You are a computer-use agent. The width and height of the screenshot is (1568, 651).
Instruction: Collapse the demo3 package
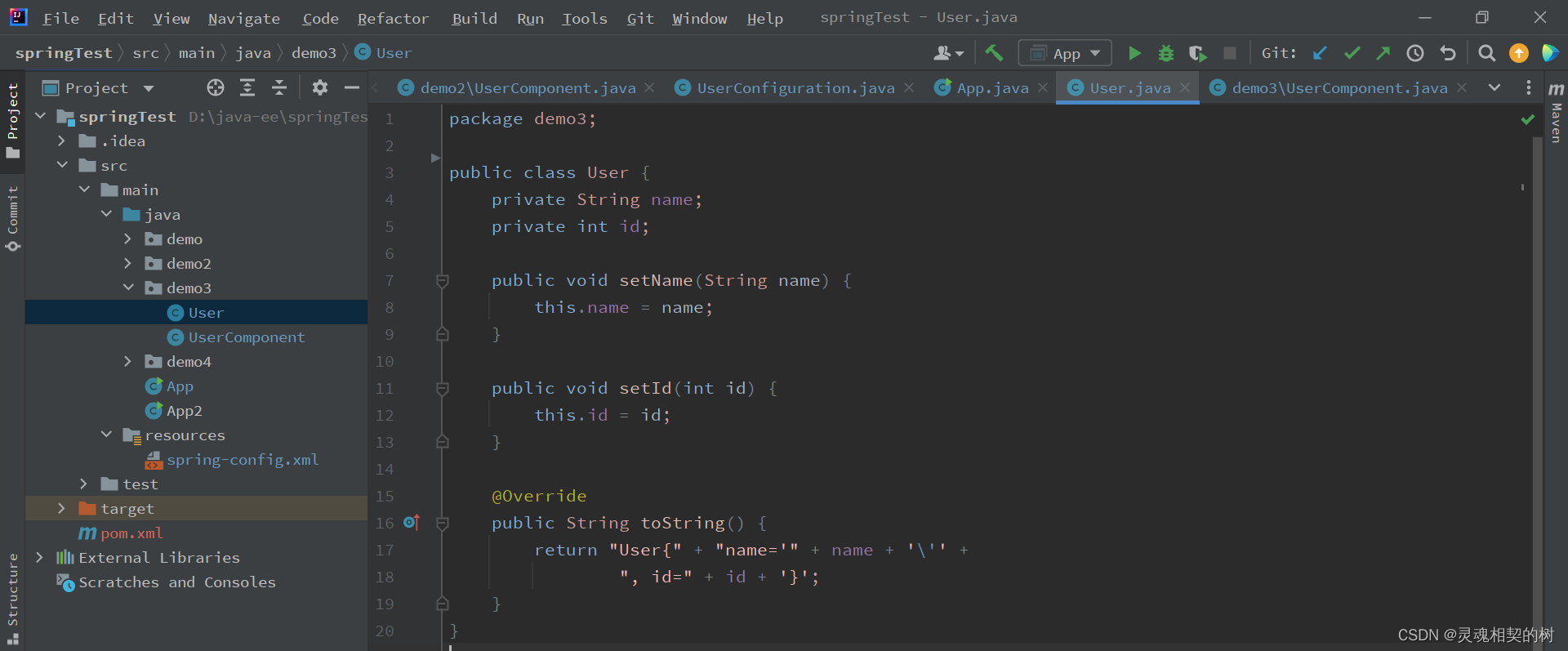[x=128, y=288]
